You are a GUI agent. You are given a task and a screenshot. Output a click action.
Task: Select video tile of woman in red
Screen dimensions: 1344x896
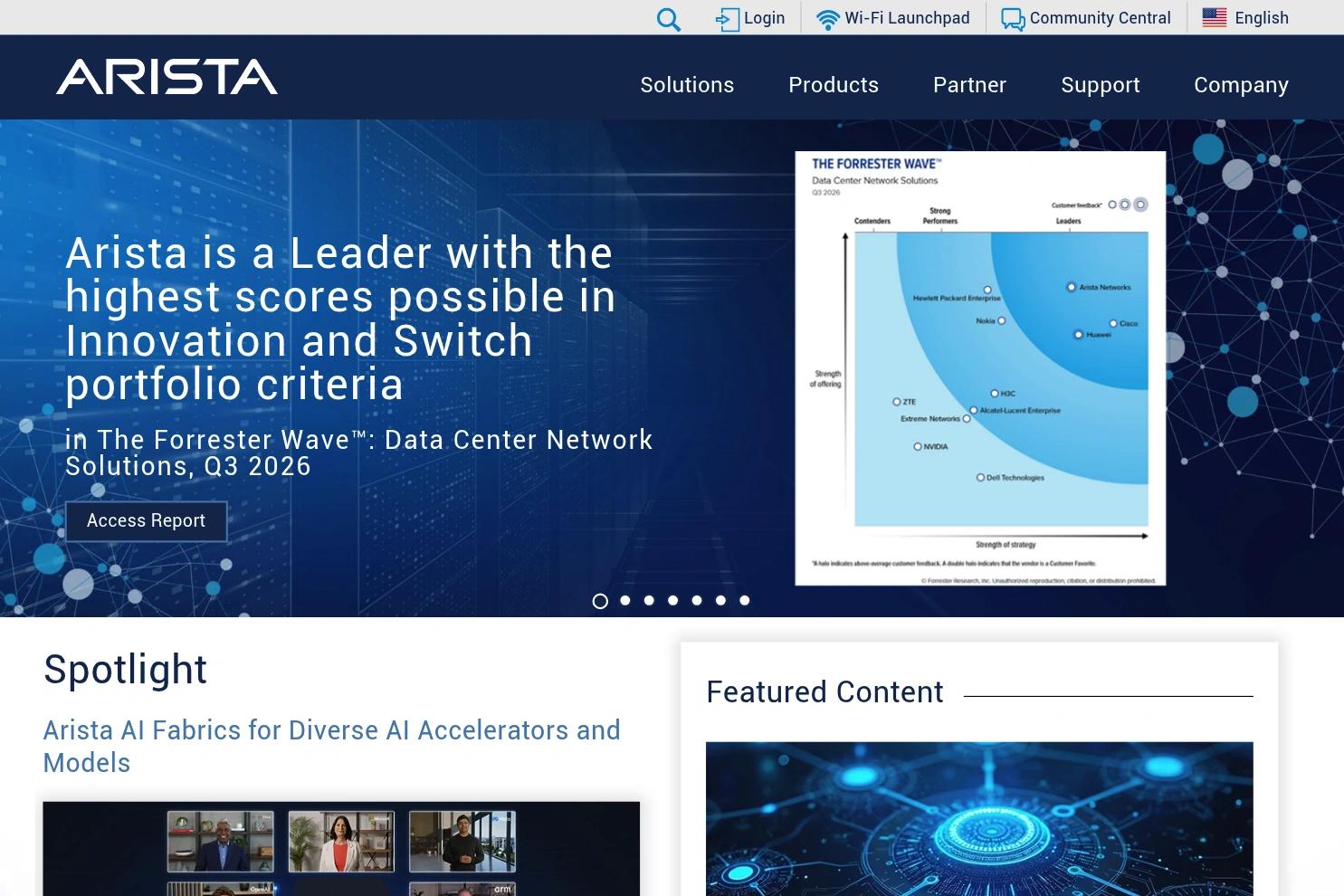click(341, 842)
